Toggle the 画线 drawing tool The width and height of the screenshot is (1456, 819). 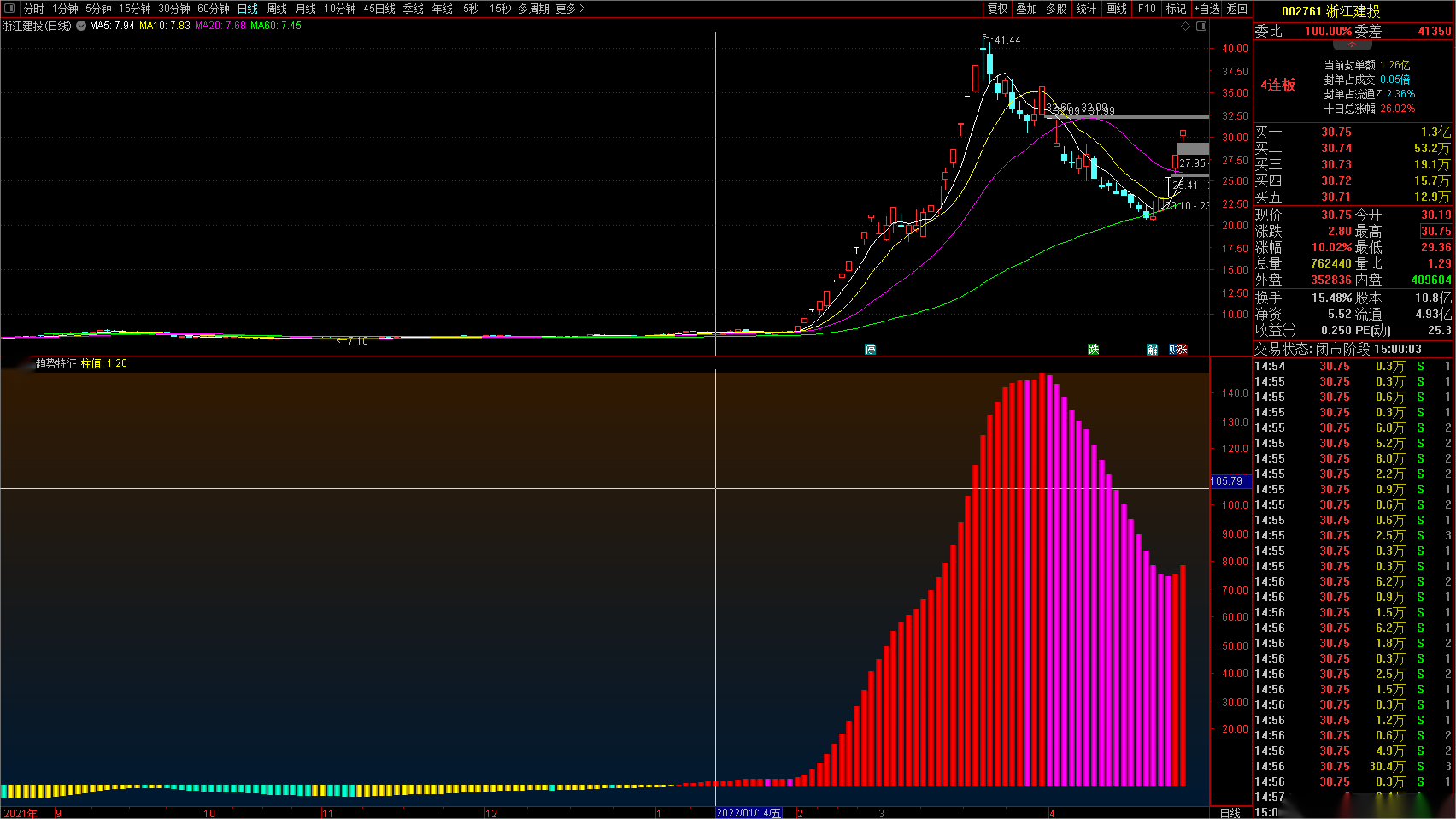1116,9
